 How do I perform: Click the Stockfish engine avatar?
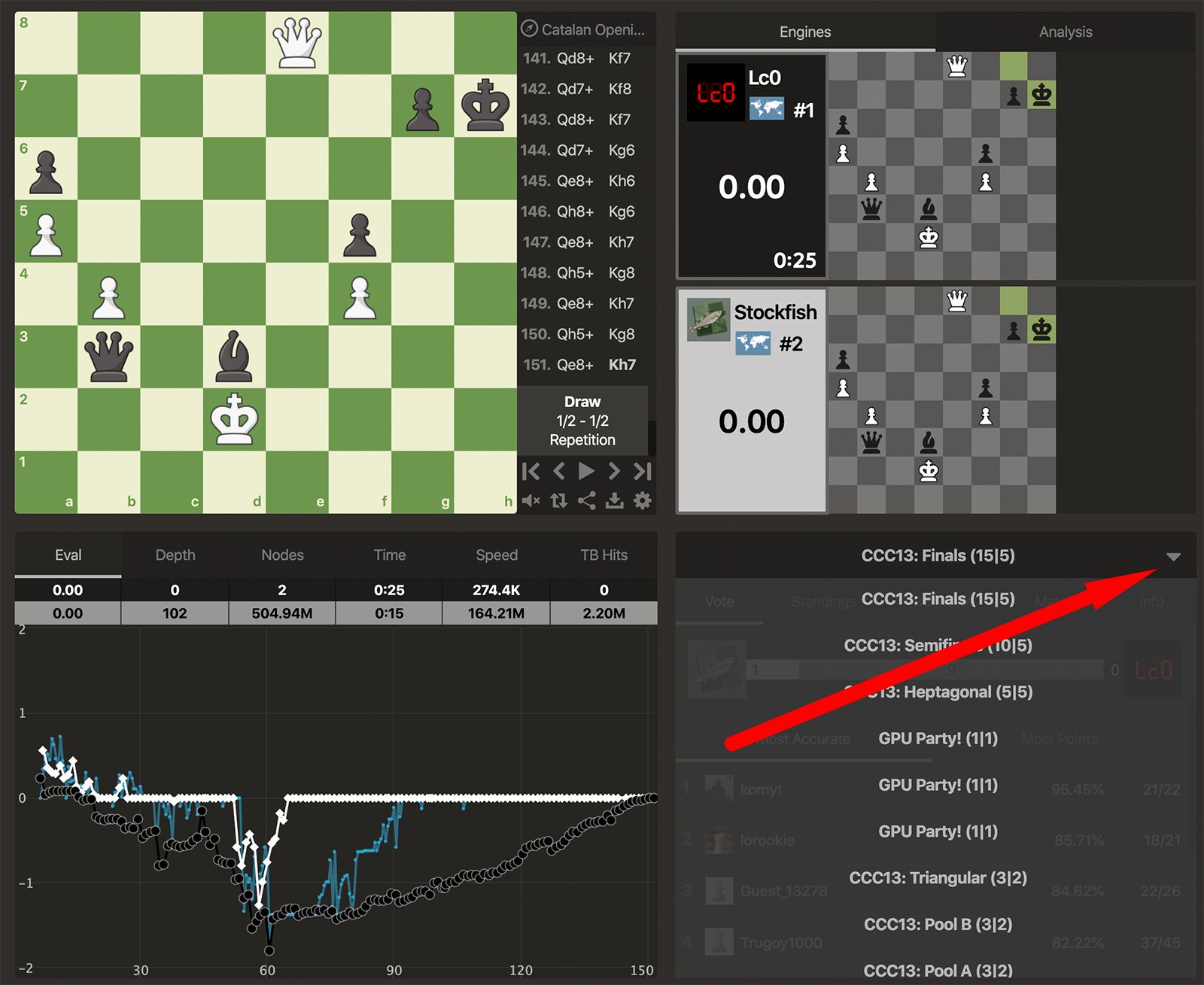pos(708,320)
